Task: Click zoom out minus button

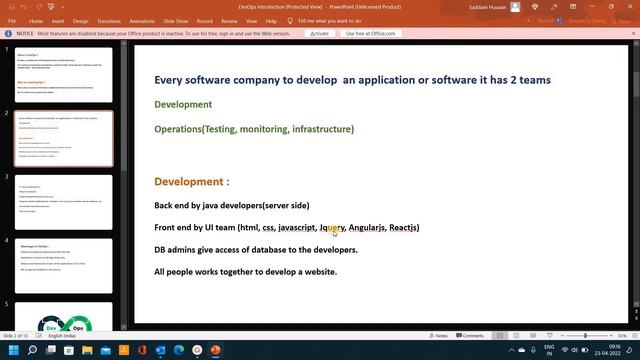Action: (x=562, y=336)
